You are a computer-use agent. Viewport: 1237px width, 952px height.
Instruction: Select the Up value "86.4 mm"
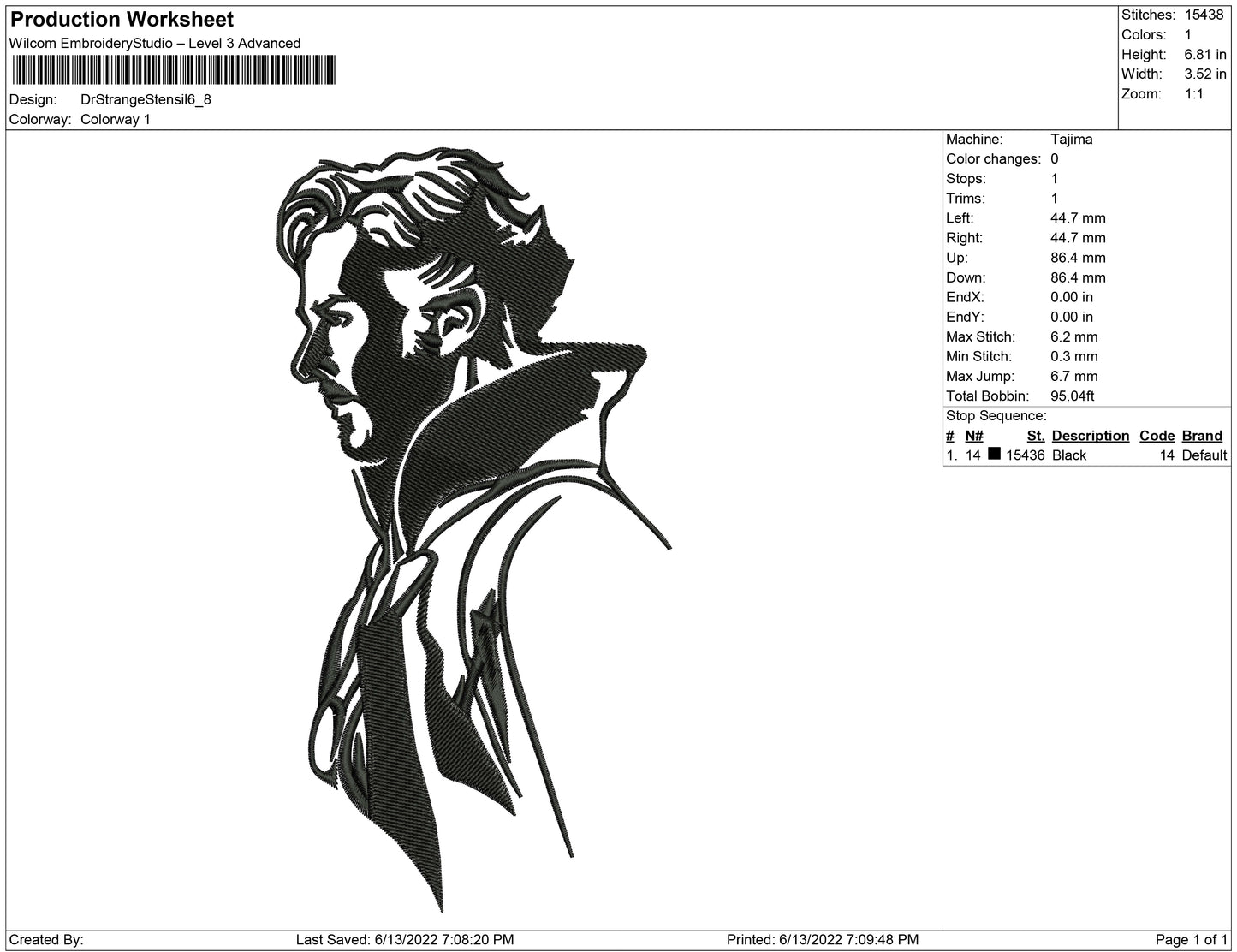pyautogui.click(x=1078, y=258)
